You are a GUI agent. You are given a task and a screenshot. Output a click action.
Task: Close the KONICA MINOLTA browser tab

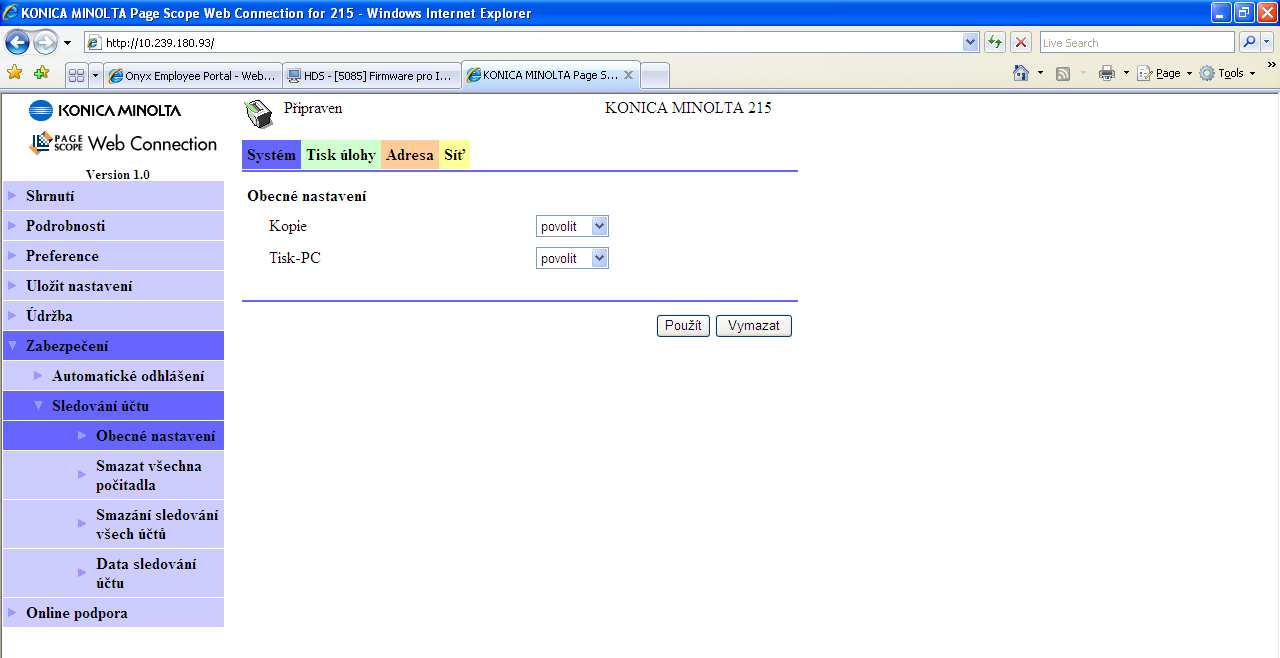click(628, 75)
